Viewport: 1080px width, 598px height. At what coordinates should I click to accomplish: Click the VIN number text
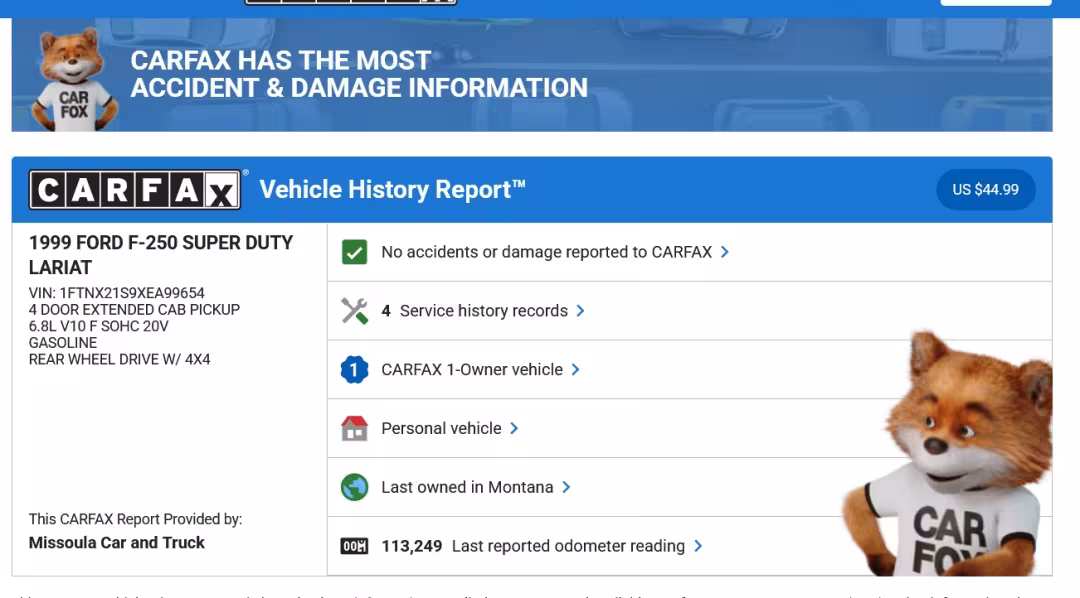click(116, 293)
